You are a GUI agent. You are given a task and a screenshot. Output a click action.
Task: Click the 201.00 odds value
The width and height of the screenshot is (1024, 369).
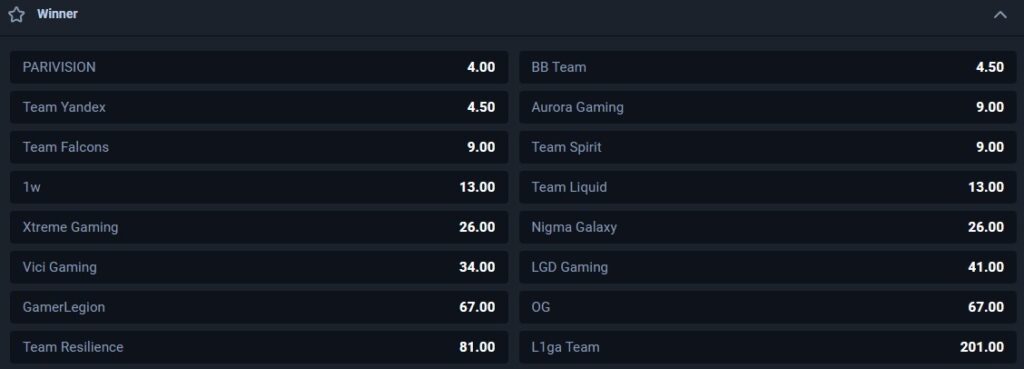click(982, 347)
